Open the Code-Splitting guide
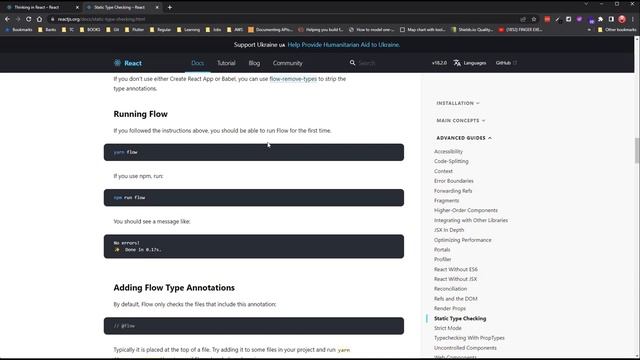 pos(451,161)
